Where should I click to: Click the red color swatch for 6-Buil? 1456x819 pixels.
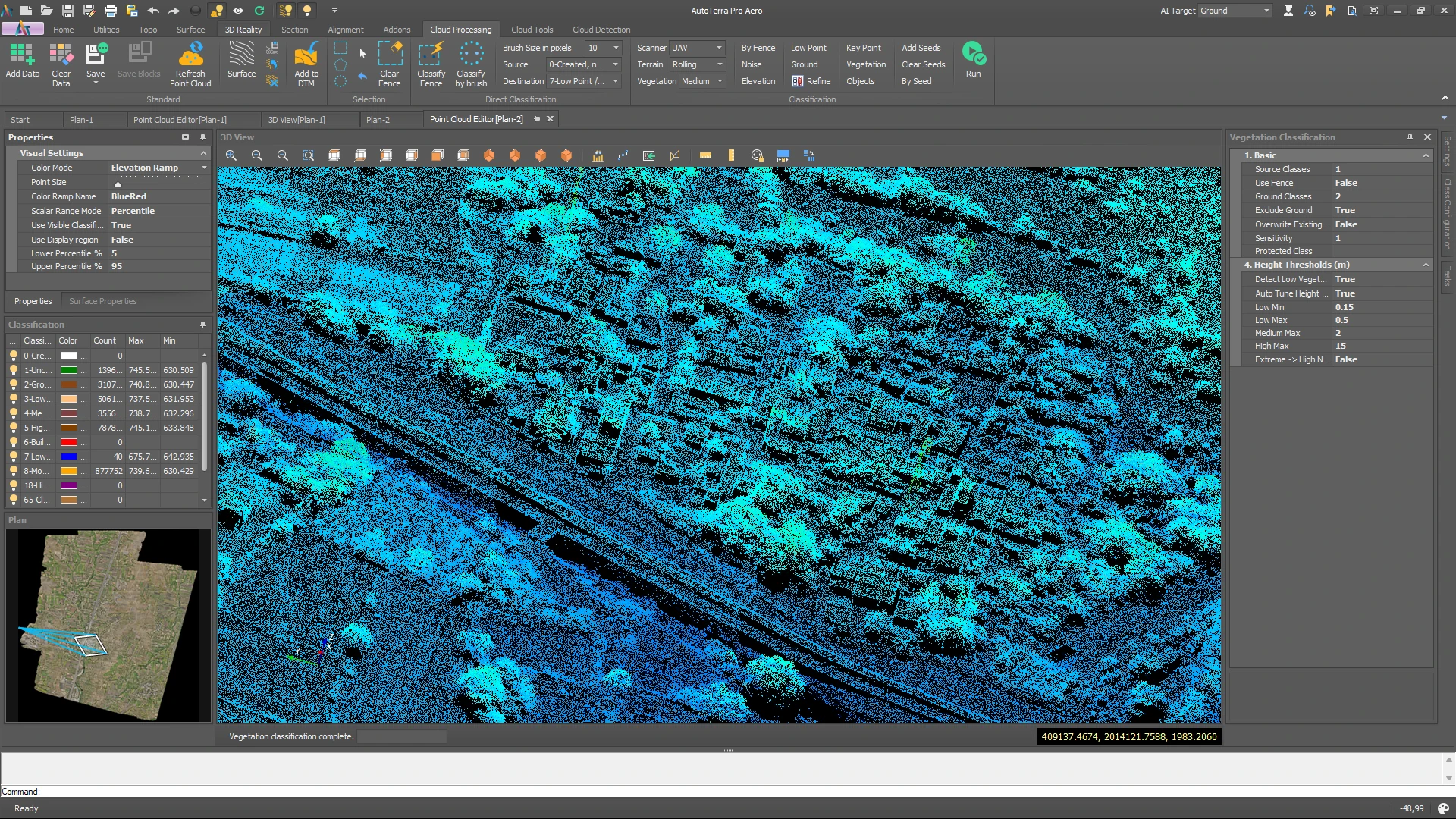pyautogui.click(x=69, y=442)
